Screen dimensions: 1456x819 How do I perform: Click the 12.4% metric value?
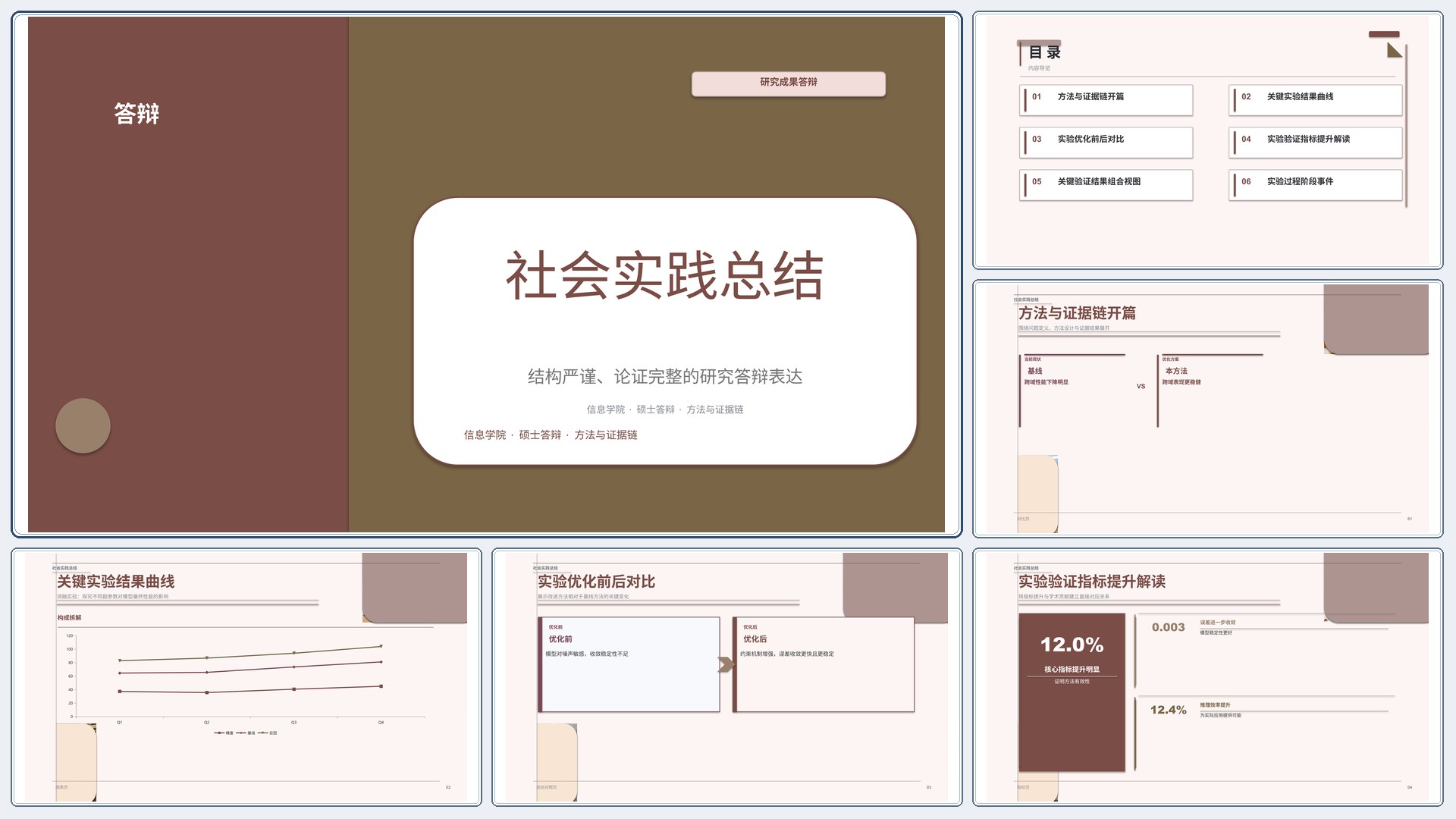[x=1168, y=710]
